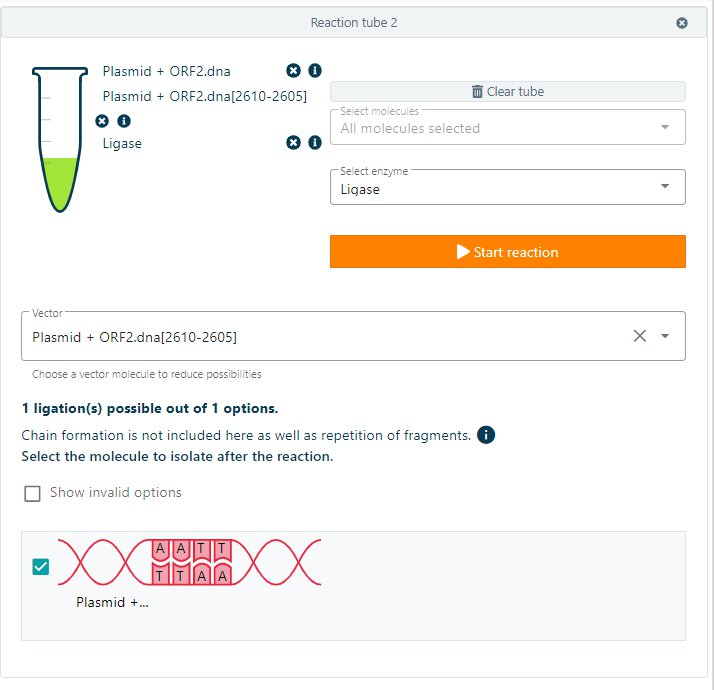The width and height of the screenshot is (714, 690).
Task: Remove Ligase from the tube
Action: pyautogui.click(x=293, y=143)
